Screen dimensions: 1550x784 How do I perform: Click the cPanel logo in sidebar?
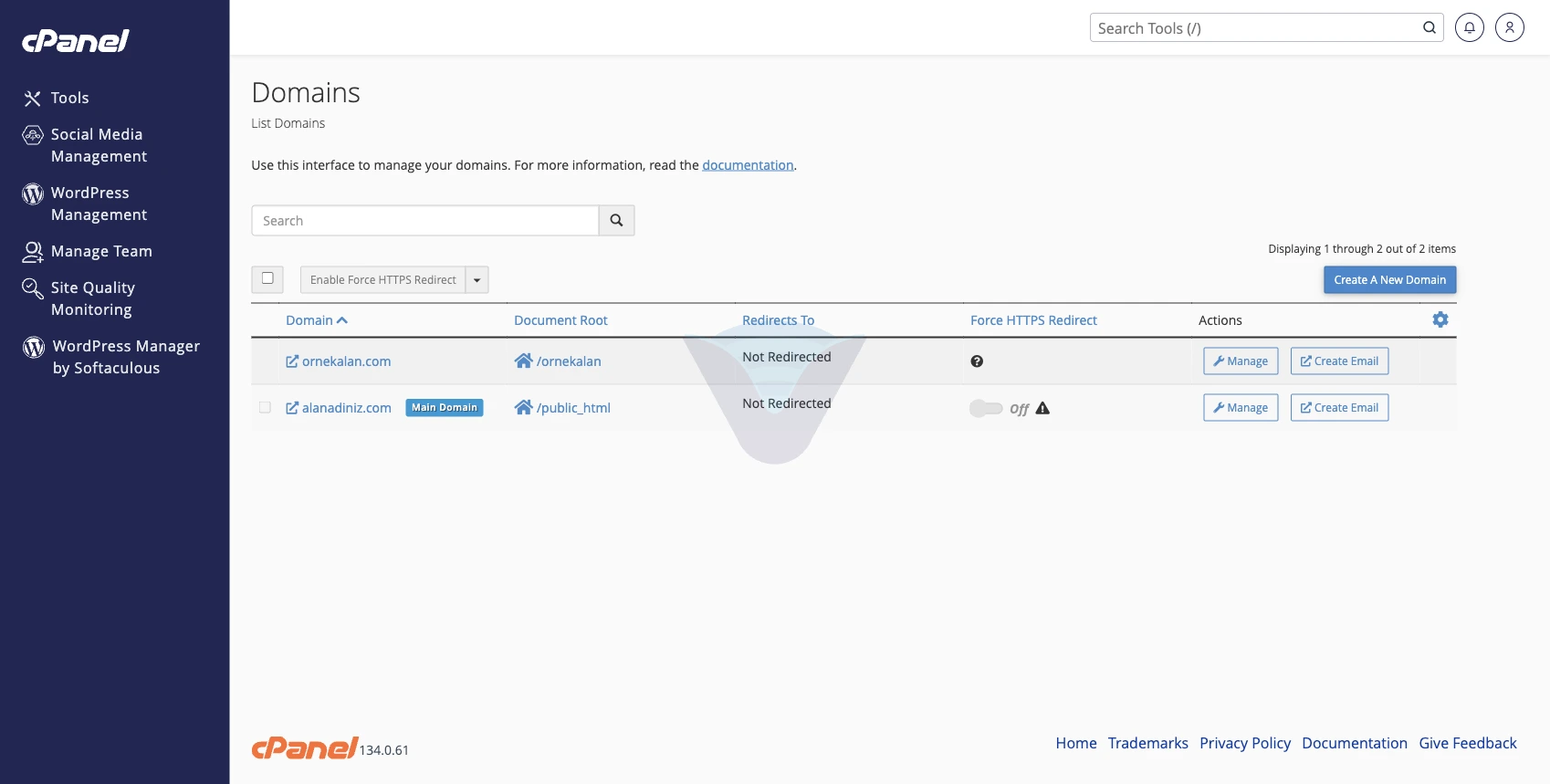76,40
